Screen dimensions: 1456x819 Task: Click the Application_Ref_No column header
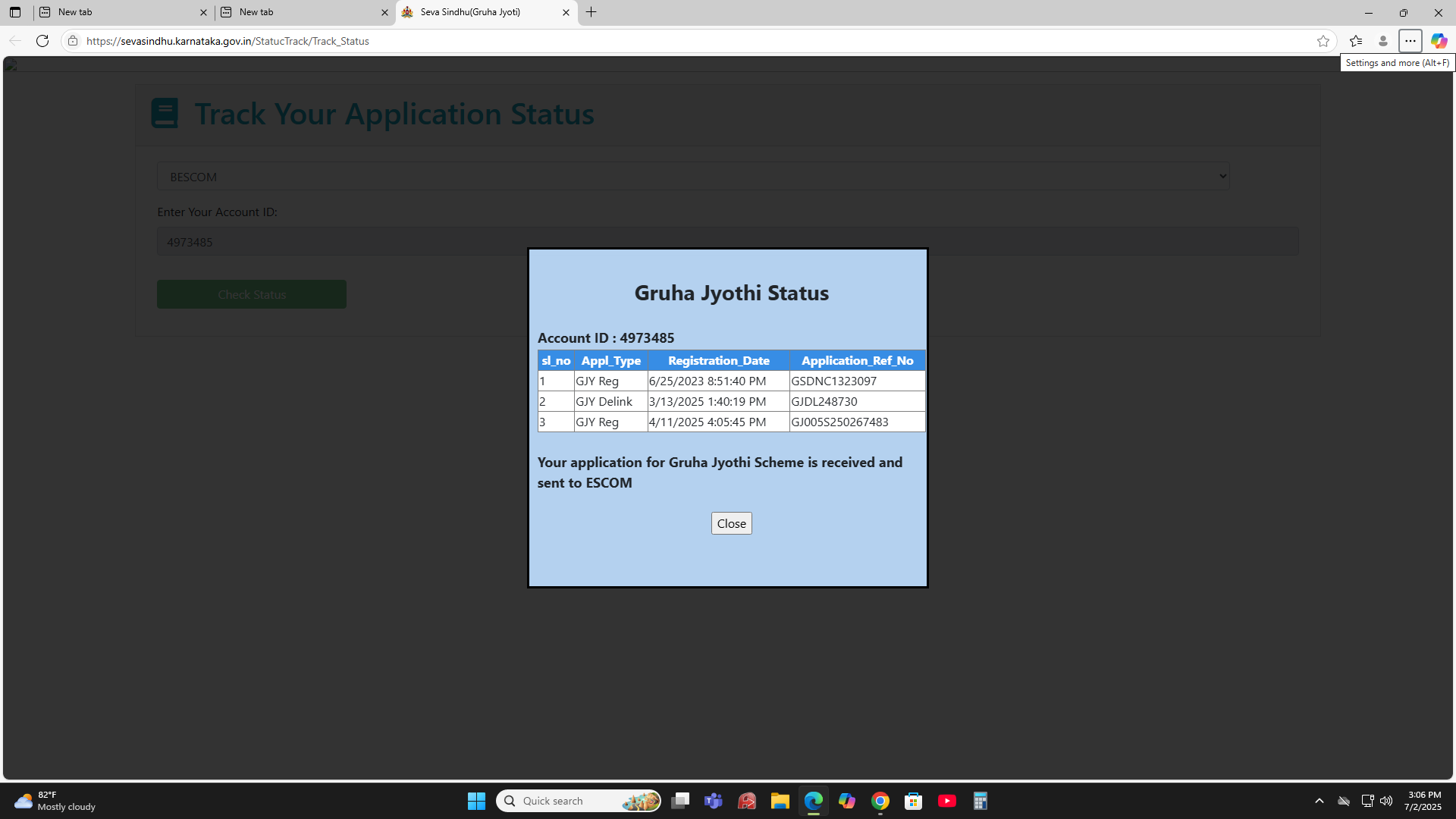pos(858,360)
